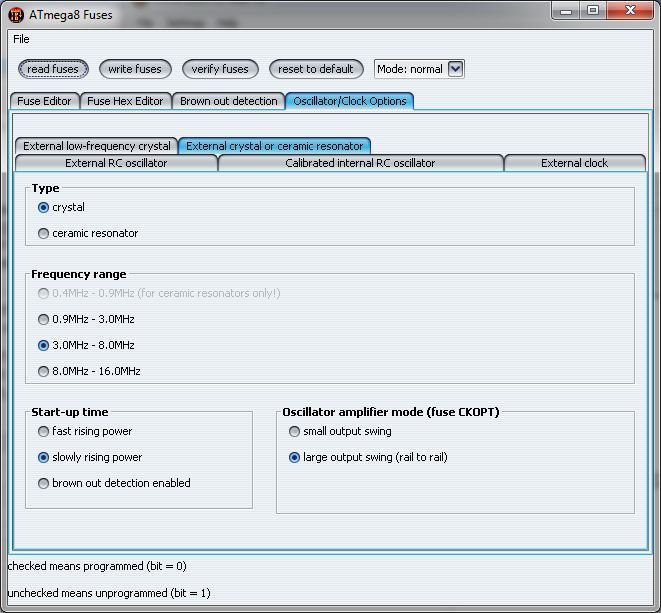
Task: Select External crystal or ceramic resonator tab
Action: 274,146
